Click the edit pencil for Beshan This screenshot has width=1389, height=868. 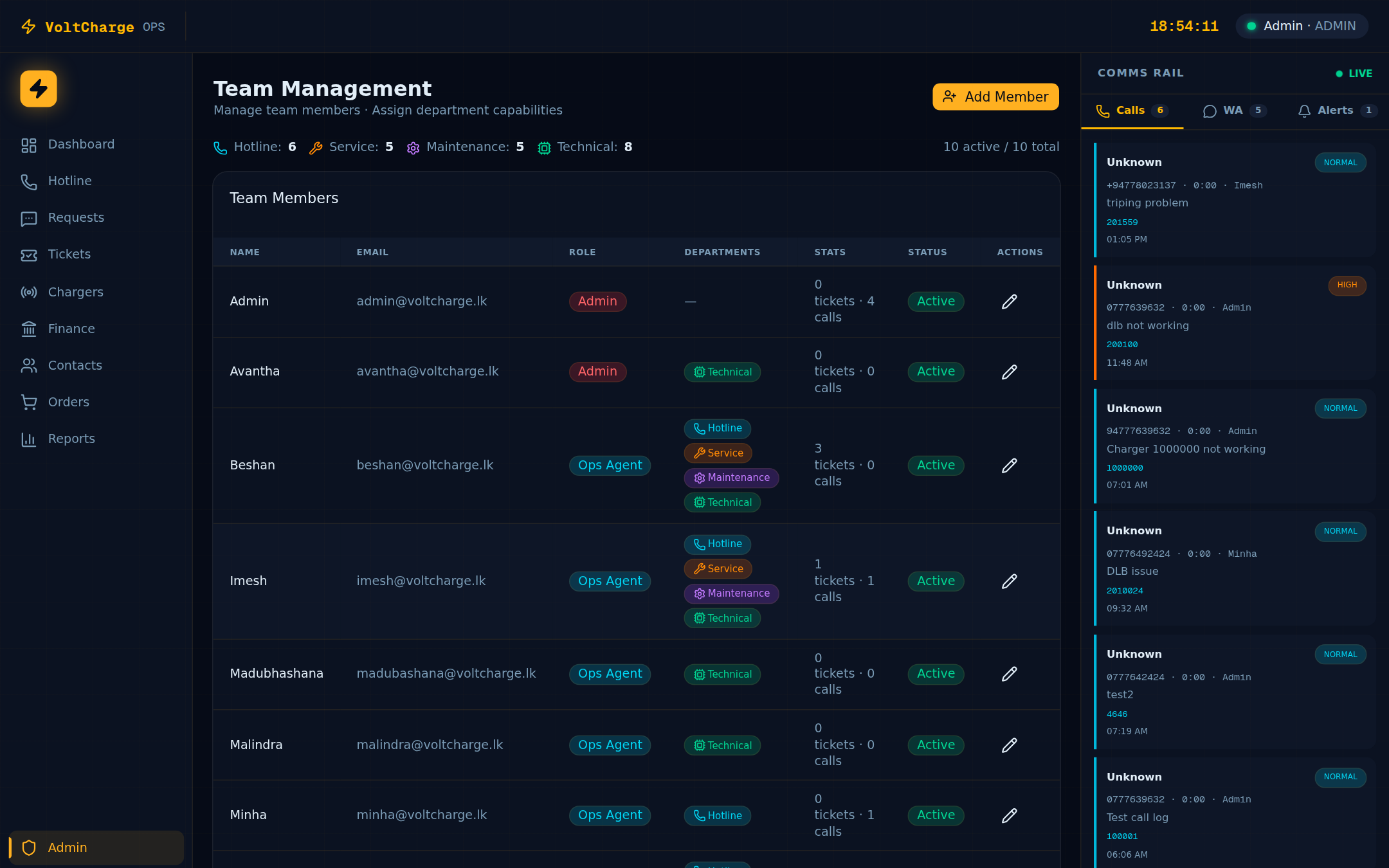pos(1009,465)
